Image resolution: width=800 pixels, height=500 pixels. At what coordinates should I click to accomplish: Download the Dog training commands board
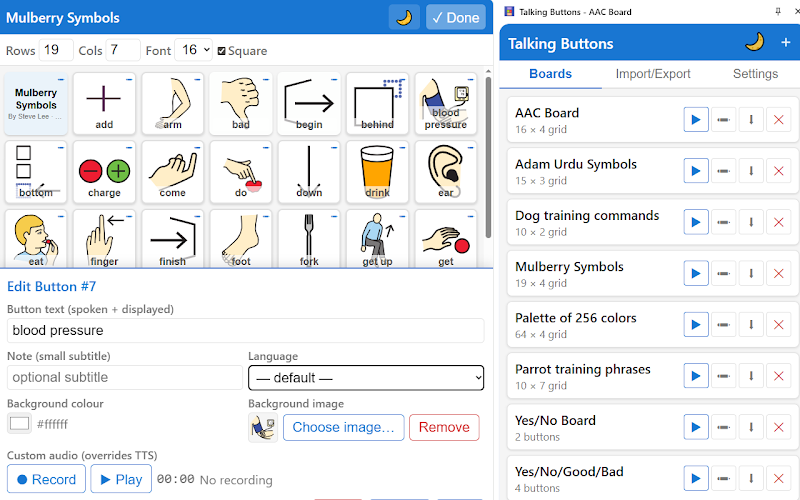pyautogui.click(x=751, y=222)
